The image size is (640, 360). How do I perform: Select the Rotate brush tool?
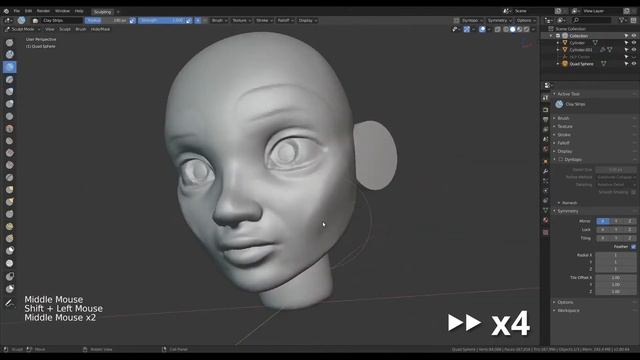(10, 238)
